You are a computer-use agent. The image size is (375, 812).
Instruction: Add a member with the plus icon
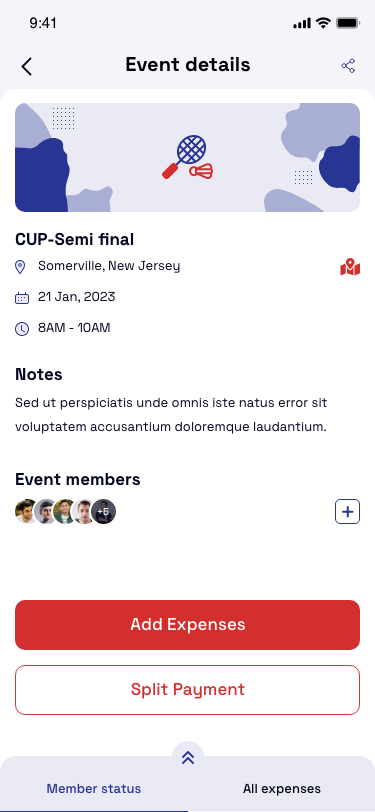(x=348, y=512)
